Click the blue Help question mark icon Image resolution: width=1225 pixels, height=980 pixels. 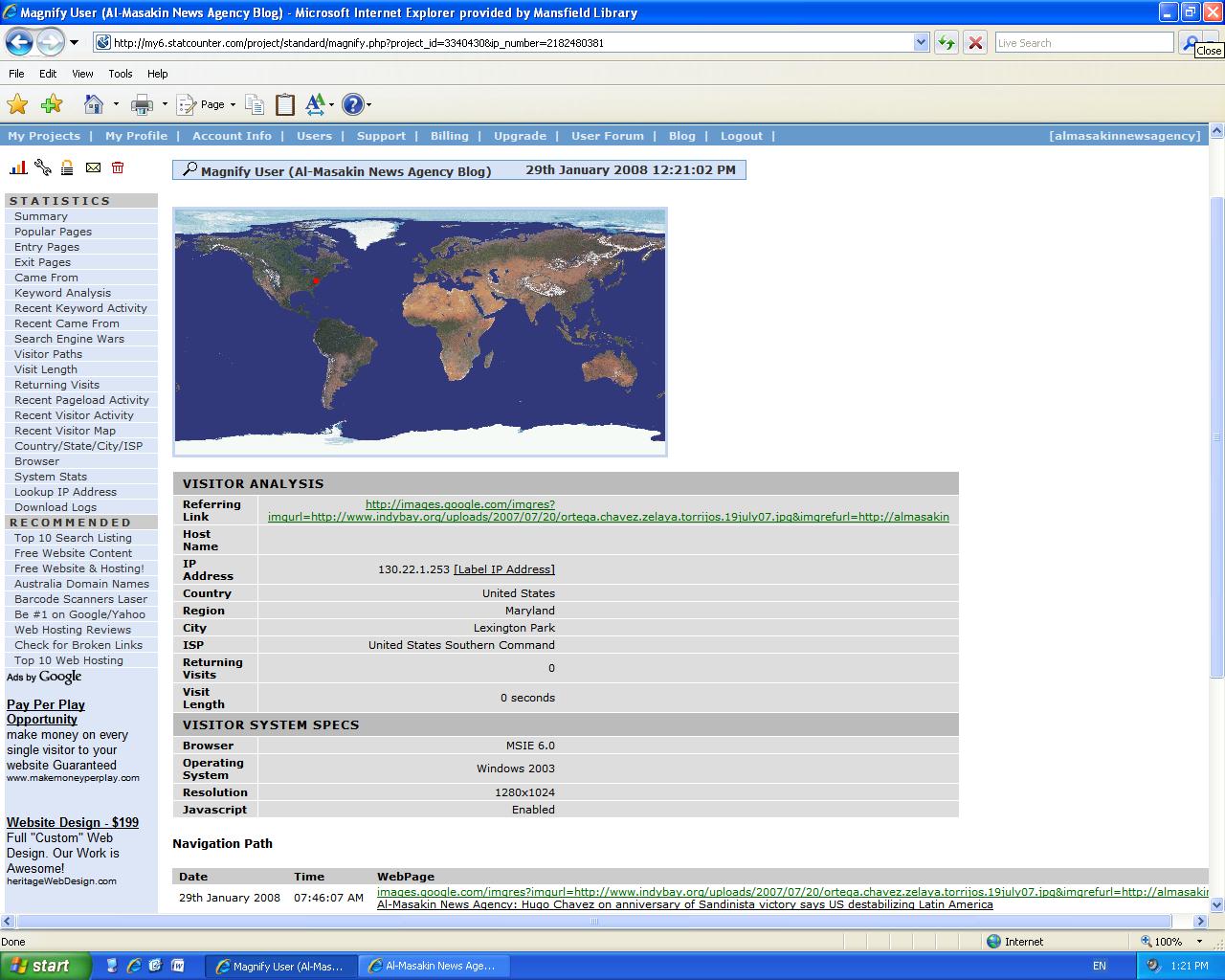pos(352,104)
